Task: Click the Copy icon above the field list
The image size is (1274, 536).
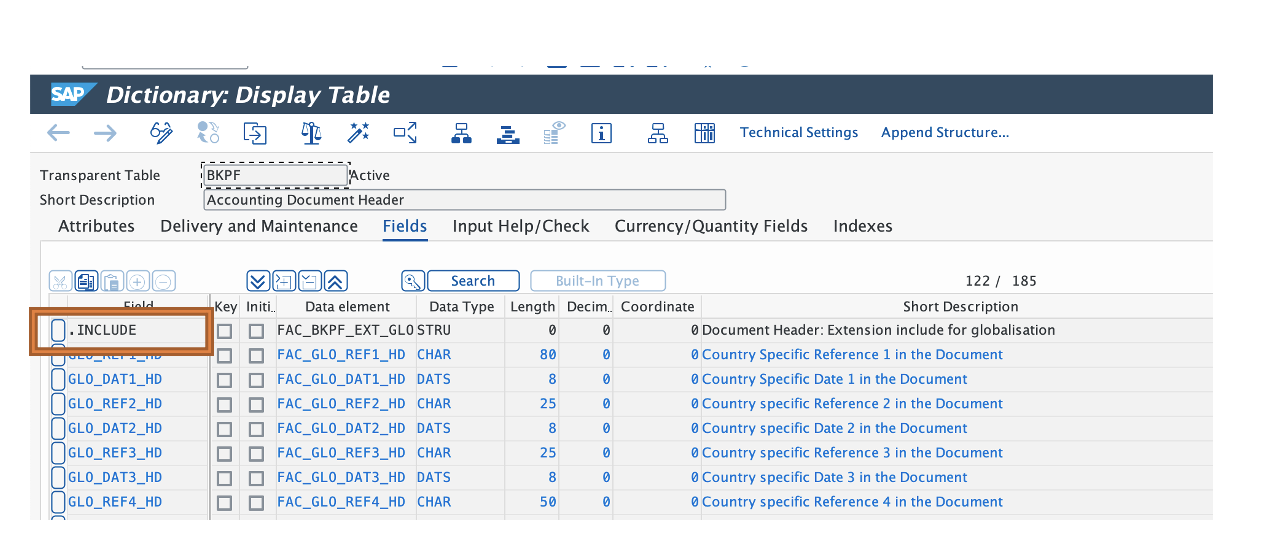Action: [x=85, y=281]
